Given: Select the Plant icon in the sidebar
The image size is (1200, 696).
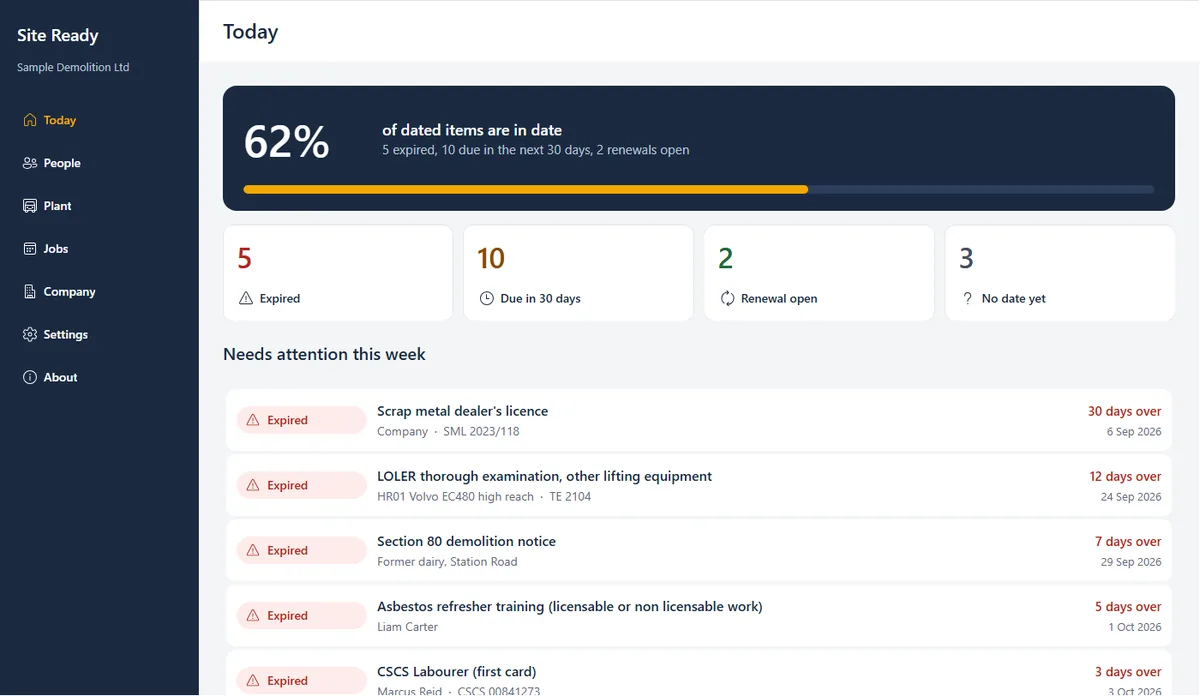Looking at the screenshot, I should 30,206.
